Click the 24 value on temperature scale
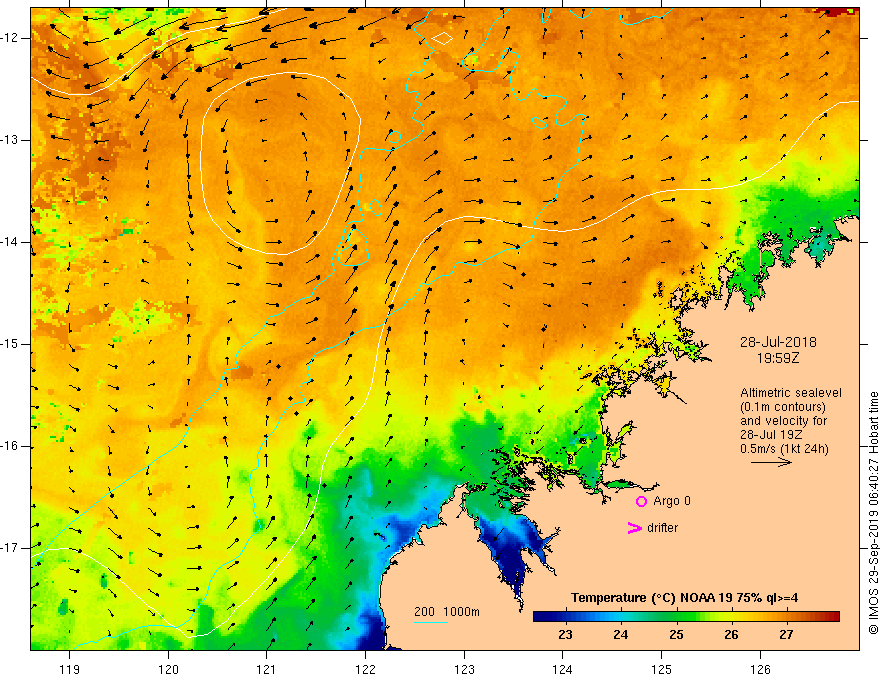Image resolution: width=880 pixels, height=680 pixels. pyautogui.click(x=620, y=635)
